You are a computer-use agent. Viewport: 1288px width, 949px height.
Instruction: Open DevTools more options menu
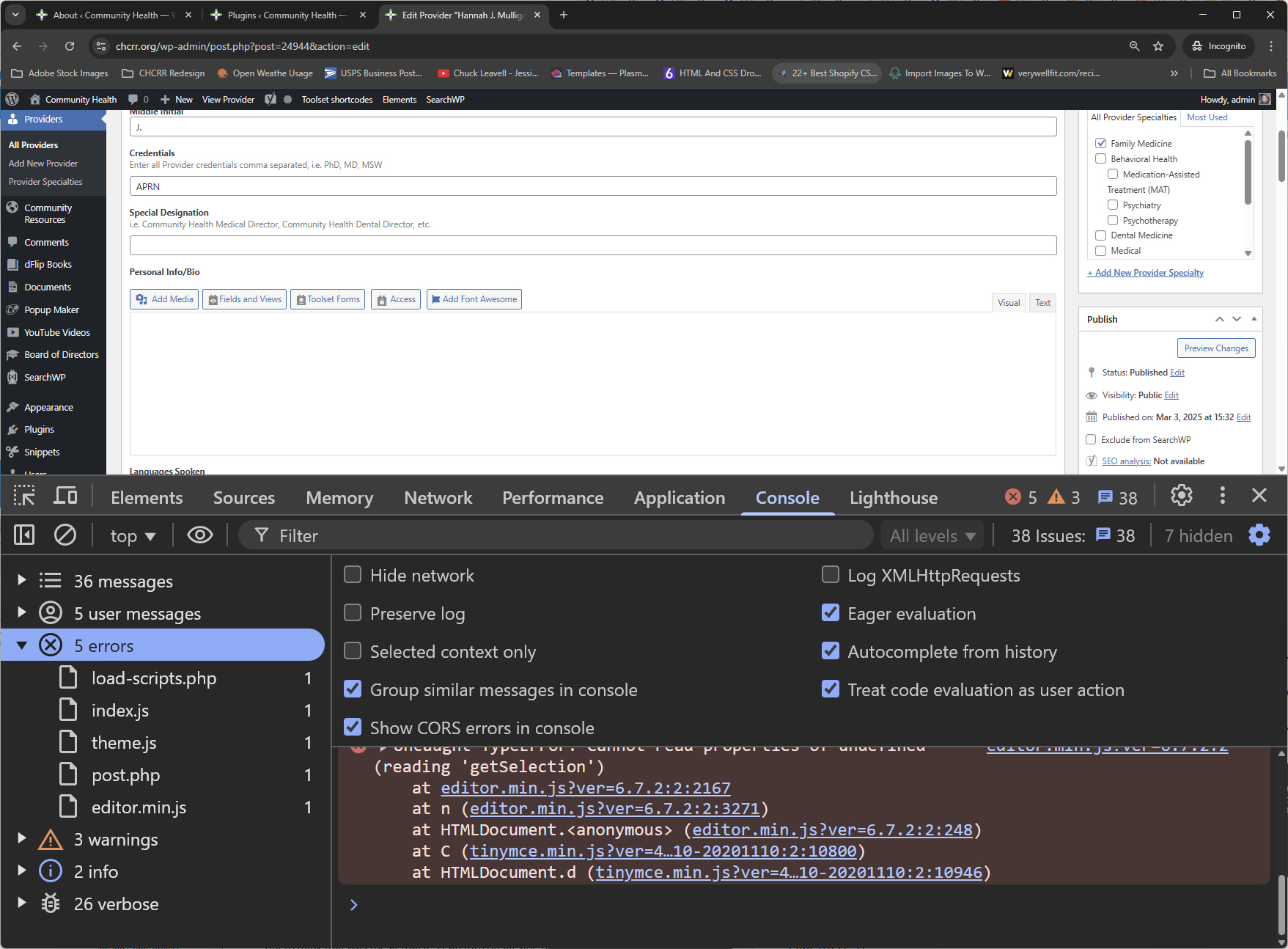pos(1222,496)
